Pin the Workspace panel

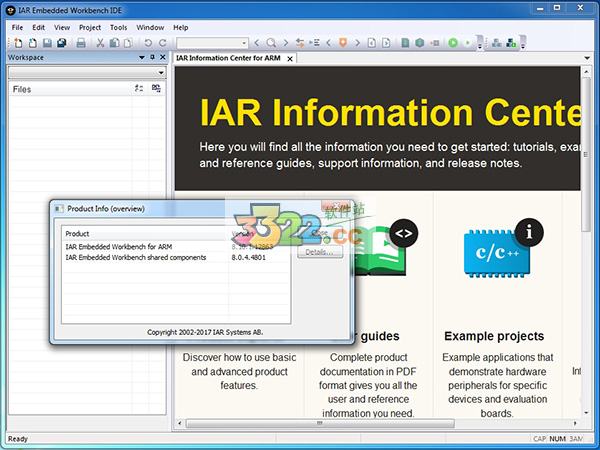(150, 58)
